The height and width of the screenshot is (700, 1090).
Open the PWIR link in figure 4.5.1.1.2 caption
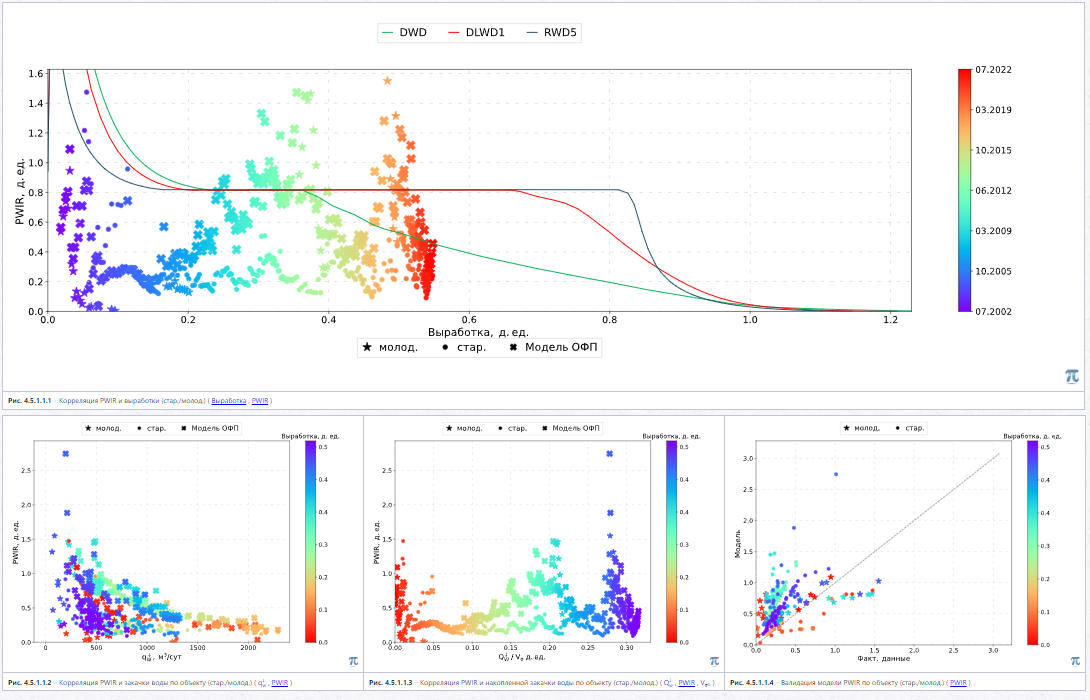279,683
